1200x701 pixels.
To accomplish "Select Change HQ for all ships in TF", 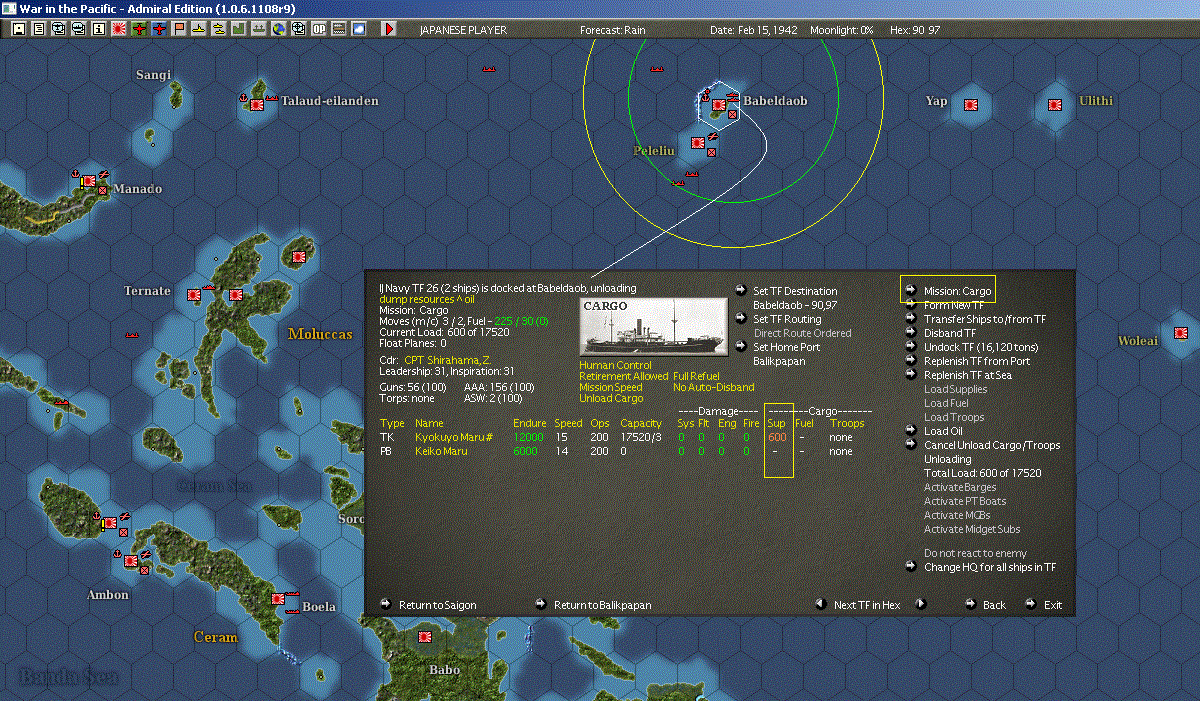I will 990,567.
